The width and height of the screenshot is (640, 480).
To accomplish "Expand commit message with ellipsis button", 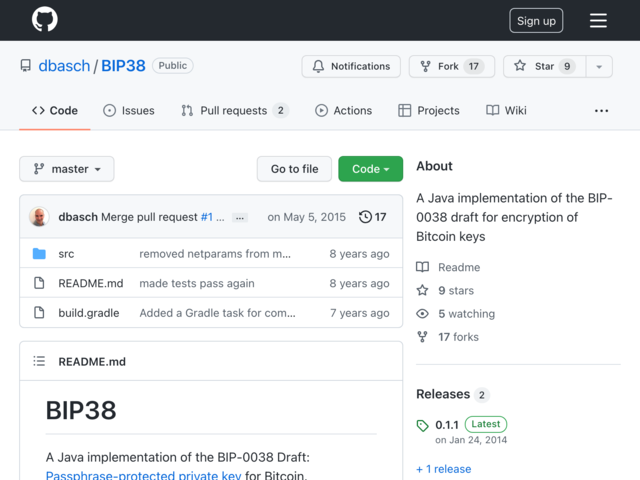I will pyautogui.click(x=240, y=218).
